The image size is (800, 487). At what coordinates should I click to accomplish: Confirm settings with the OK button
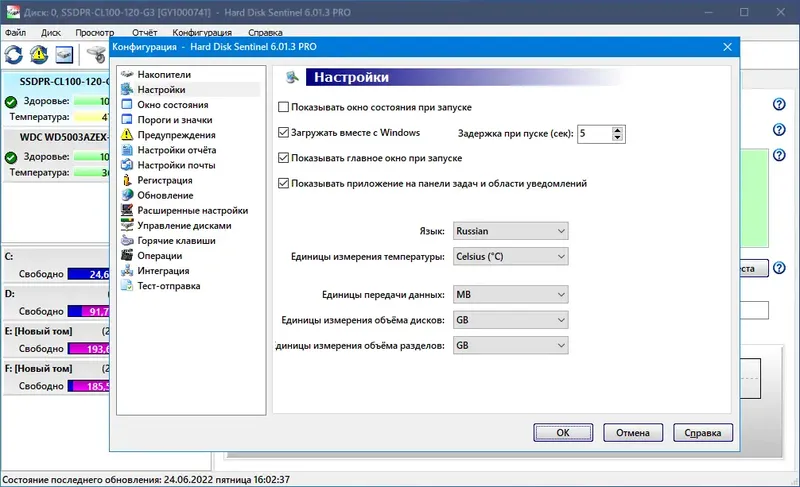[563, 432]
